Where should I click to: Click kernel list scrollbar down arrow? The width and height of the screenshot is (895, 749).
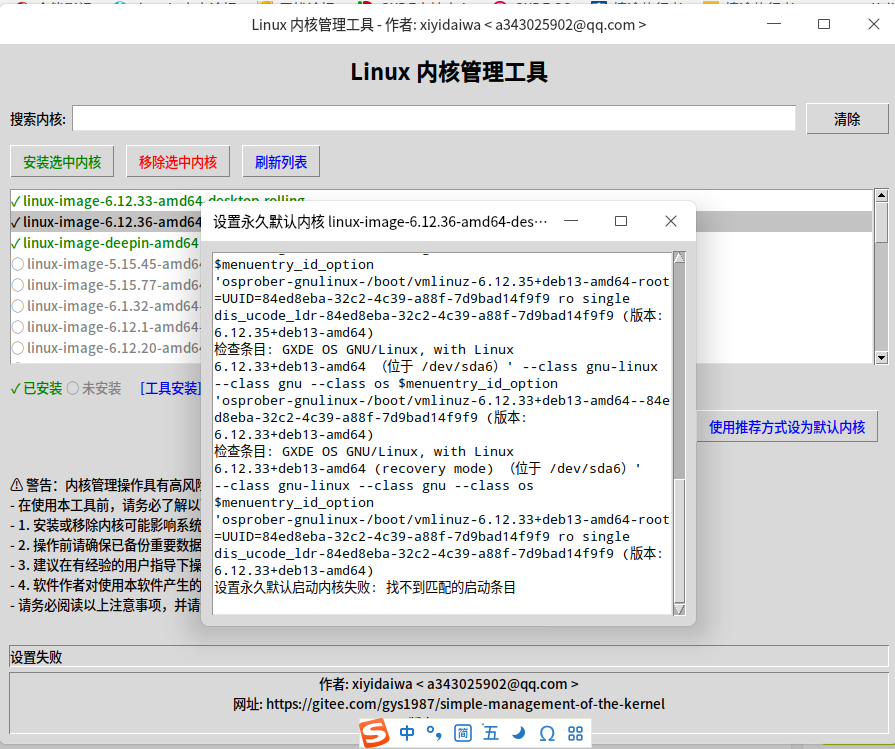[881, 358]
